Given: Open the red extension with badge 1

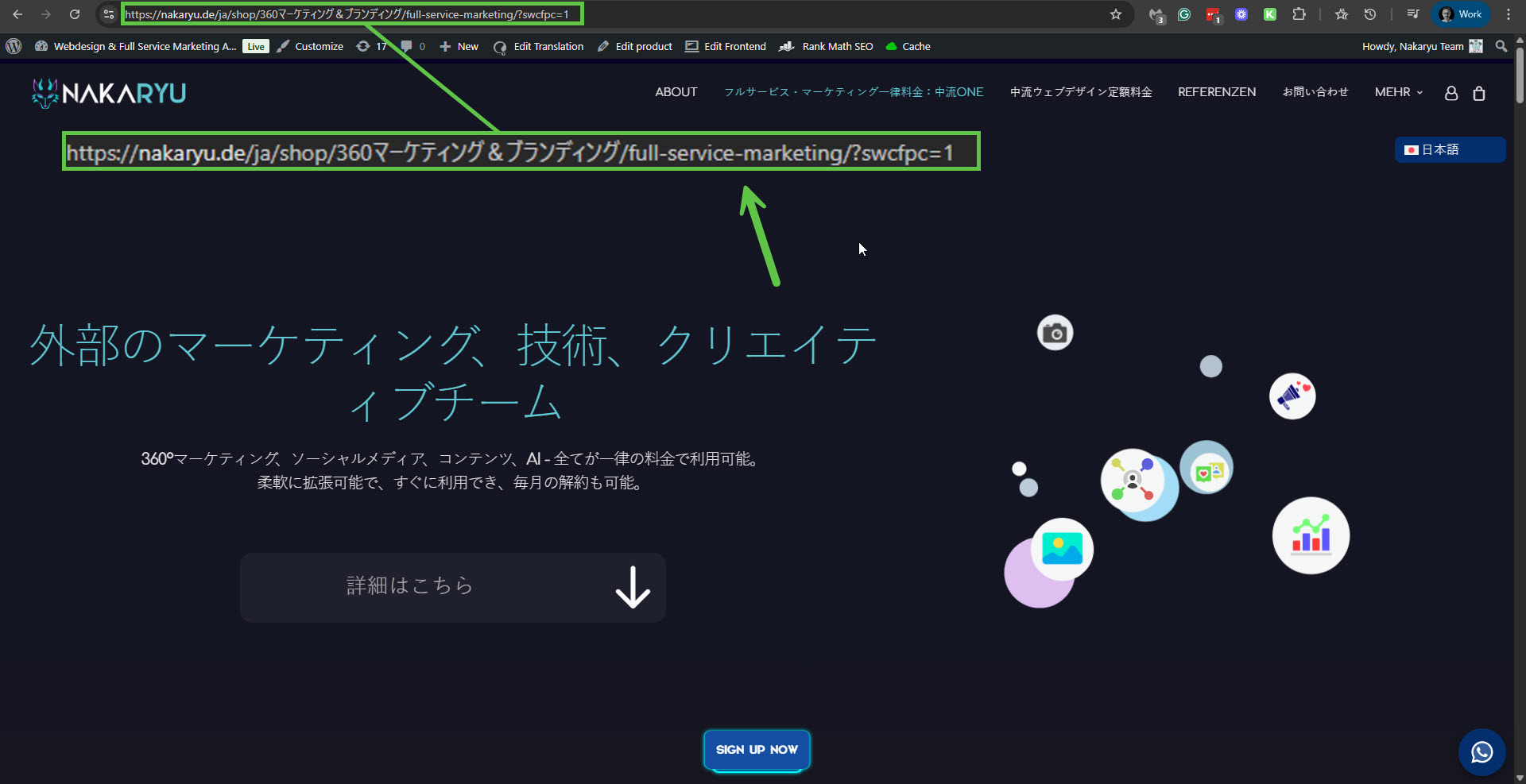Looking at the screenshot, I should click(1213, 14).
